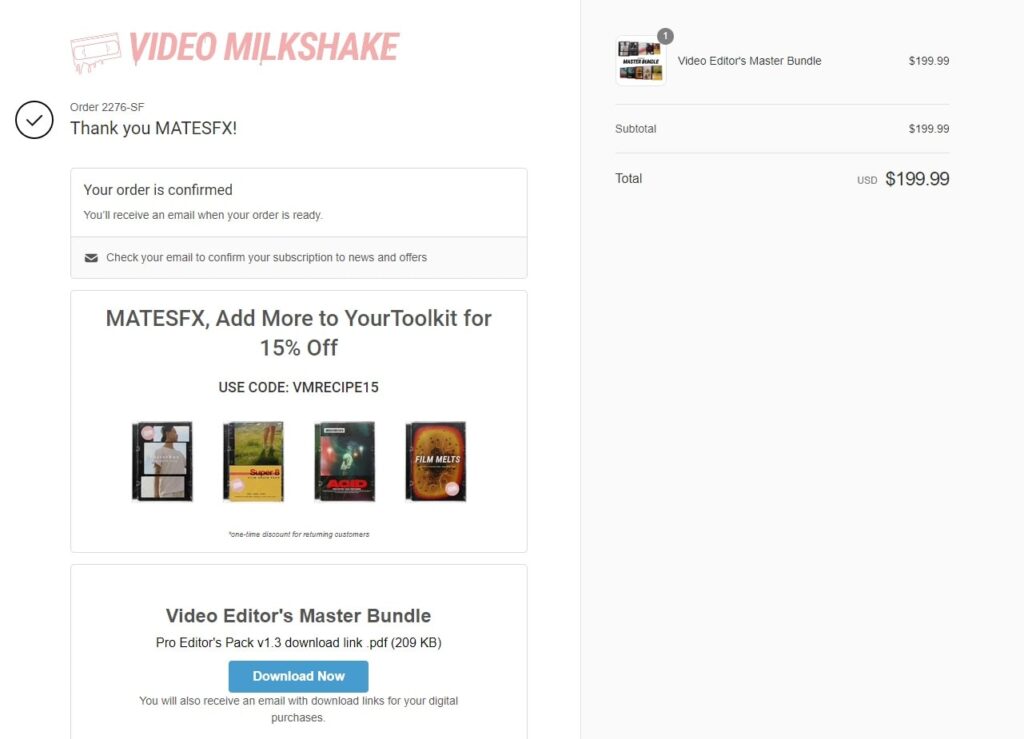Image resolution: width=1024 pixels, height=739 pixels.
Task: Click the order confirmed checkmark circle icon
Action: point(34,120)
